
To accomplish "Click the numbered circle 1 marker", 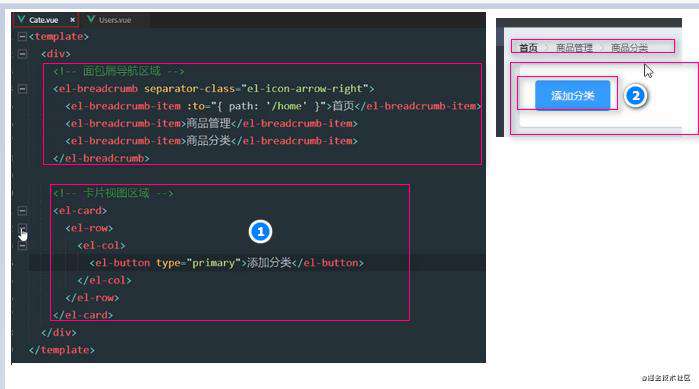I will tap(260, 232).
